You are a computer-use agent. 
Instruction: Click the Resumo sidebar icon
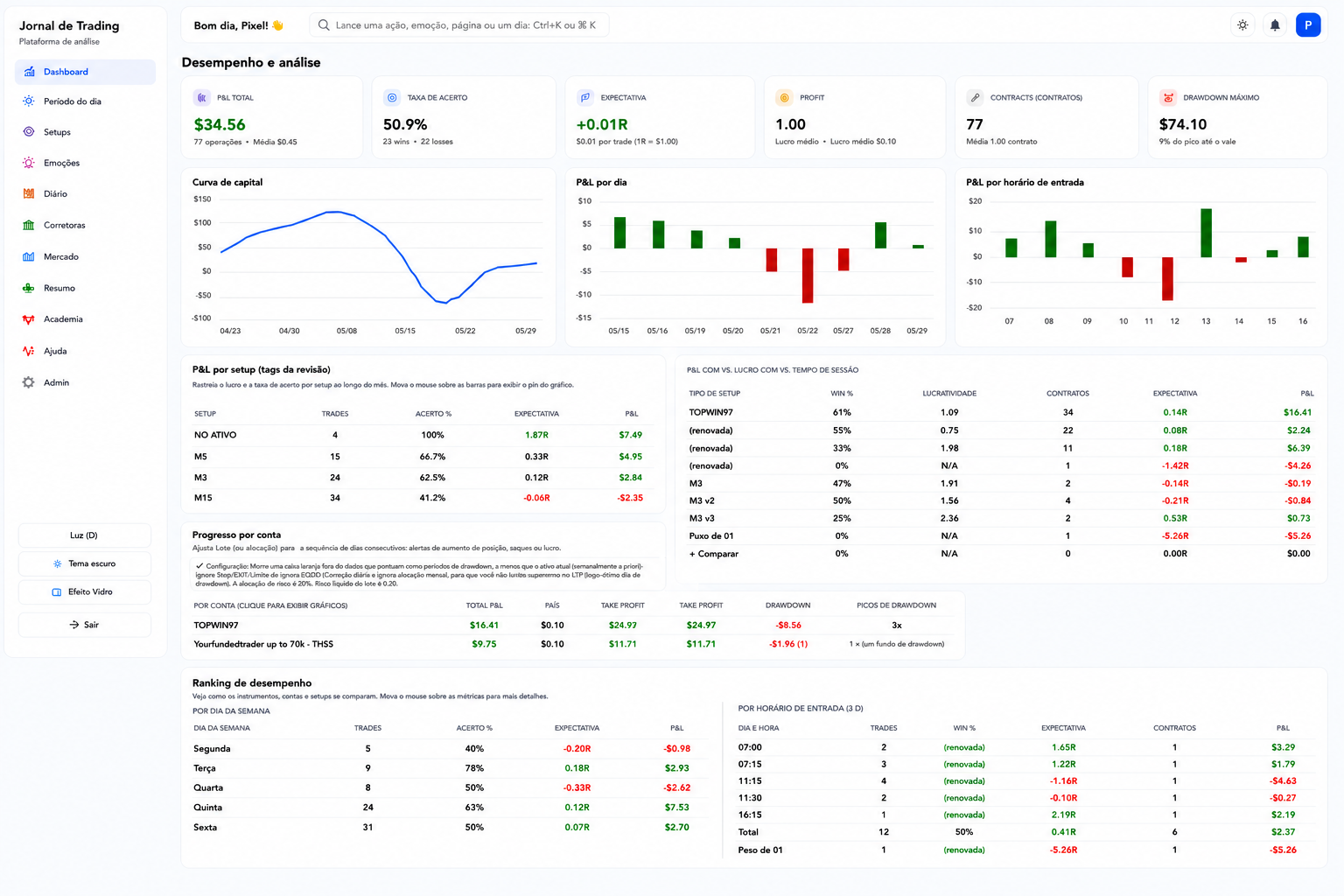click(29, 288)
